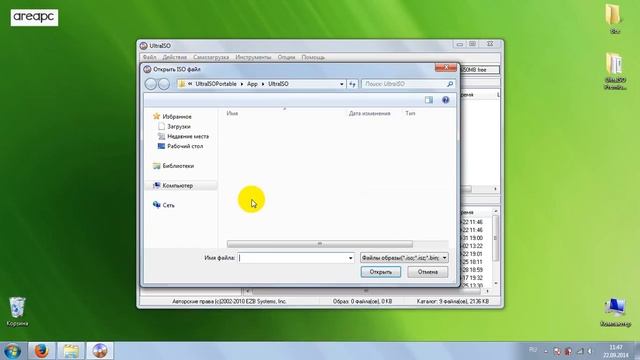Open the Помощь menu in UltraISO
The height and width of the screenshot is (360, 640).
point(313,57)
